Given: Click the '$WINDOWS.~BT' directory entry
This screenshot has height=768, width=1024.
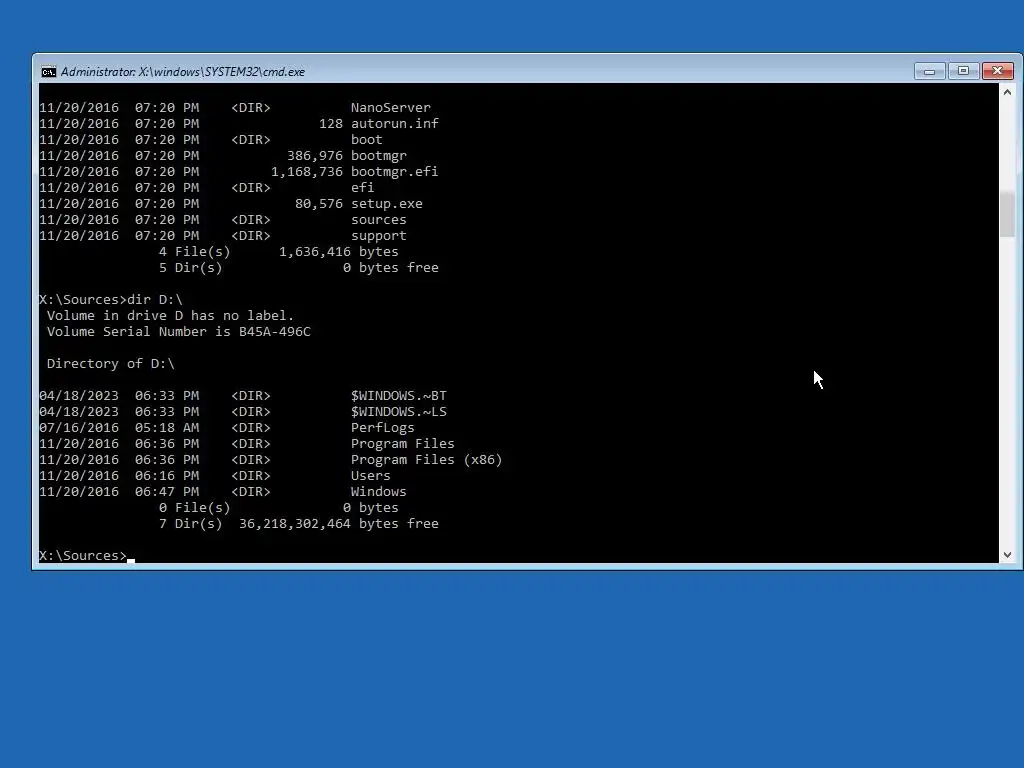Looking at the screenshot, I should 398,396.
